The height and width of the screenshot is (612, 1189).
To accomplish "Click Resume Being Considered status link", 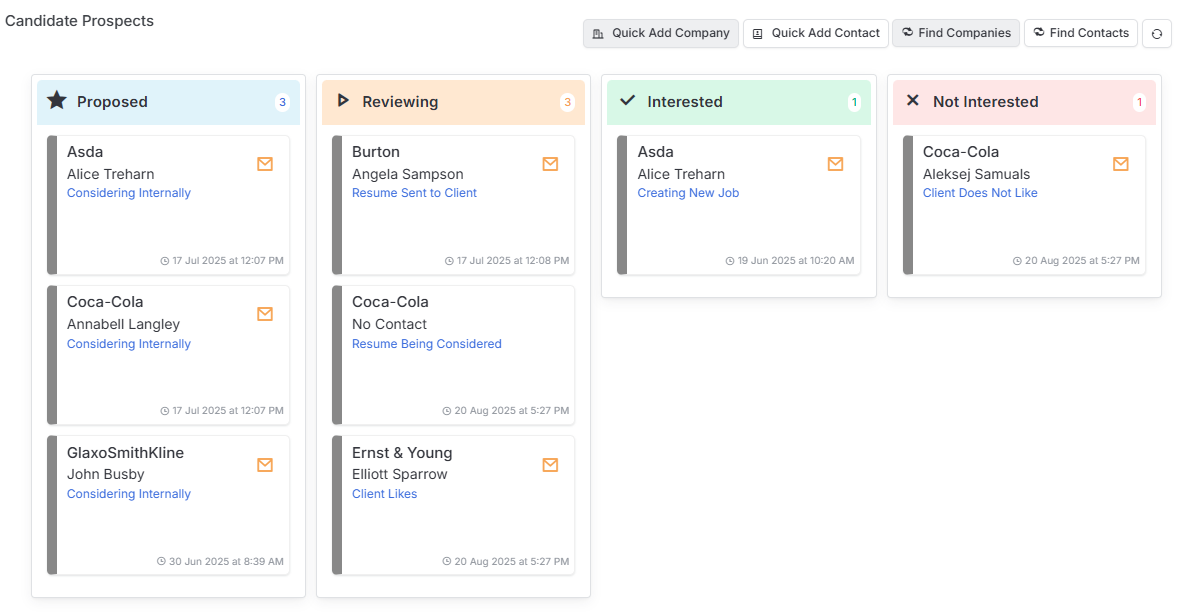I will 427,344.
